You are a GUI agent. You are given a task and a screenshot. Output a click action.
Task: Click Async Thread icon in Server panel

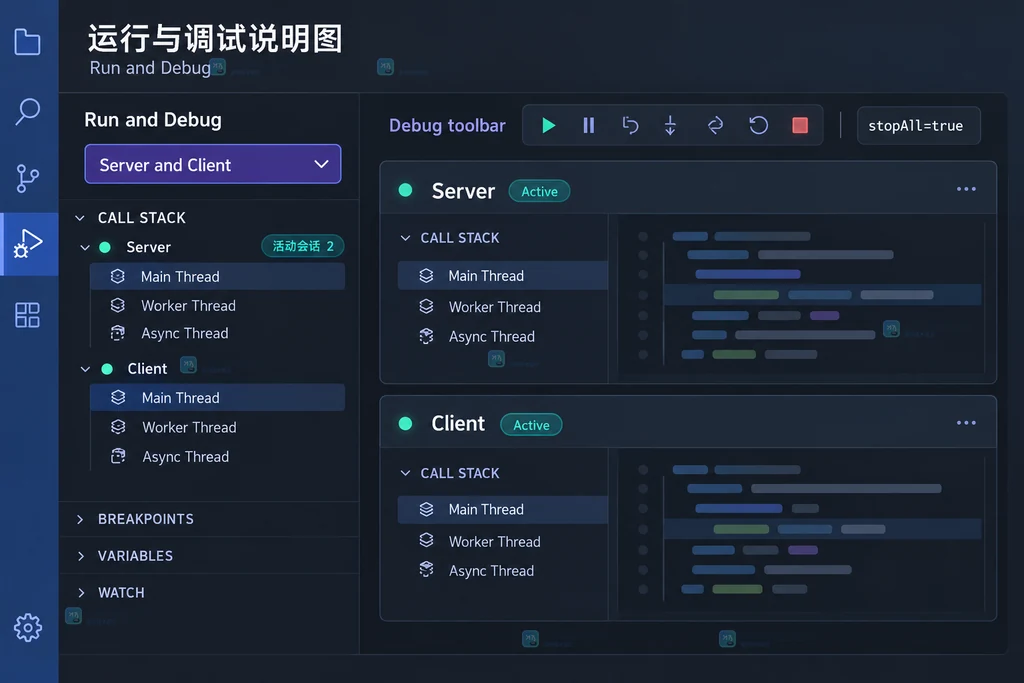pos(426,336)
